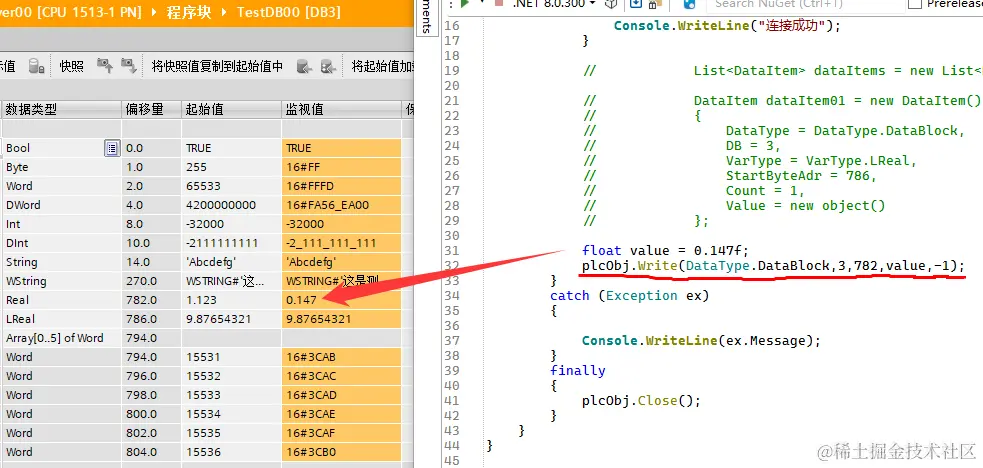Select offset 786.0 in LReal row

coord(152,319)
